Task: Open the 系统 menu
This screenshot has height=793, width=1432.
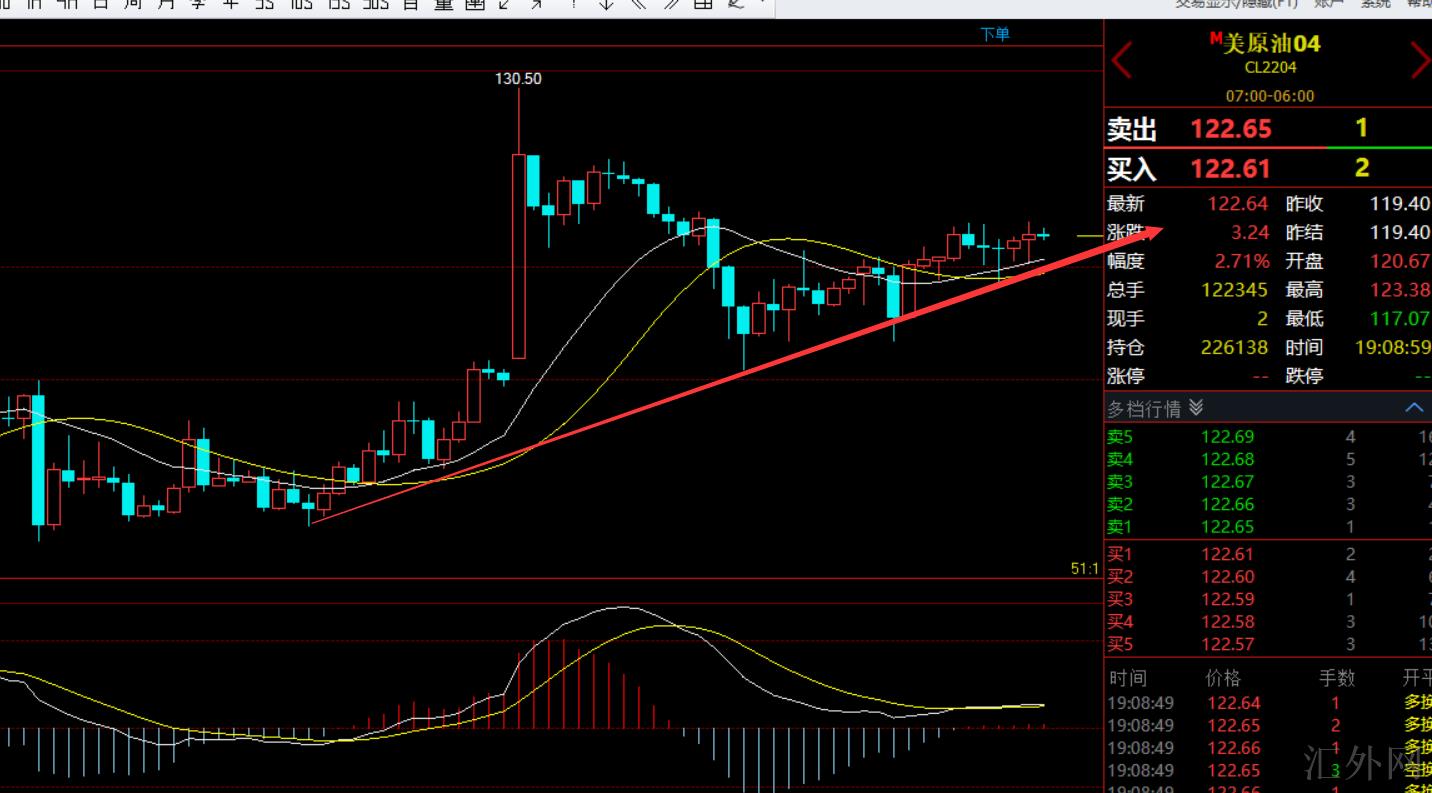Action: [1376, 4]
